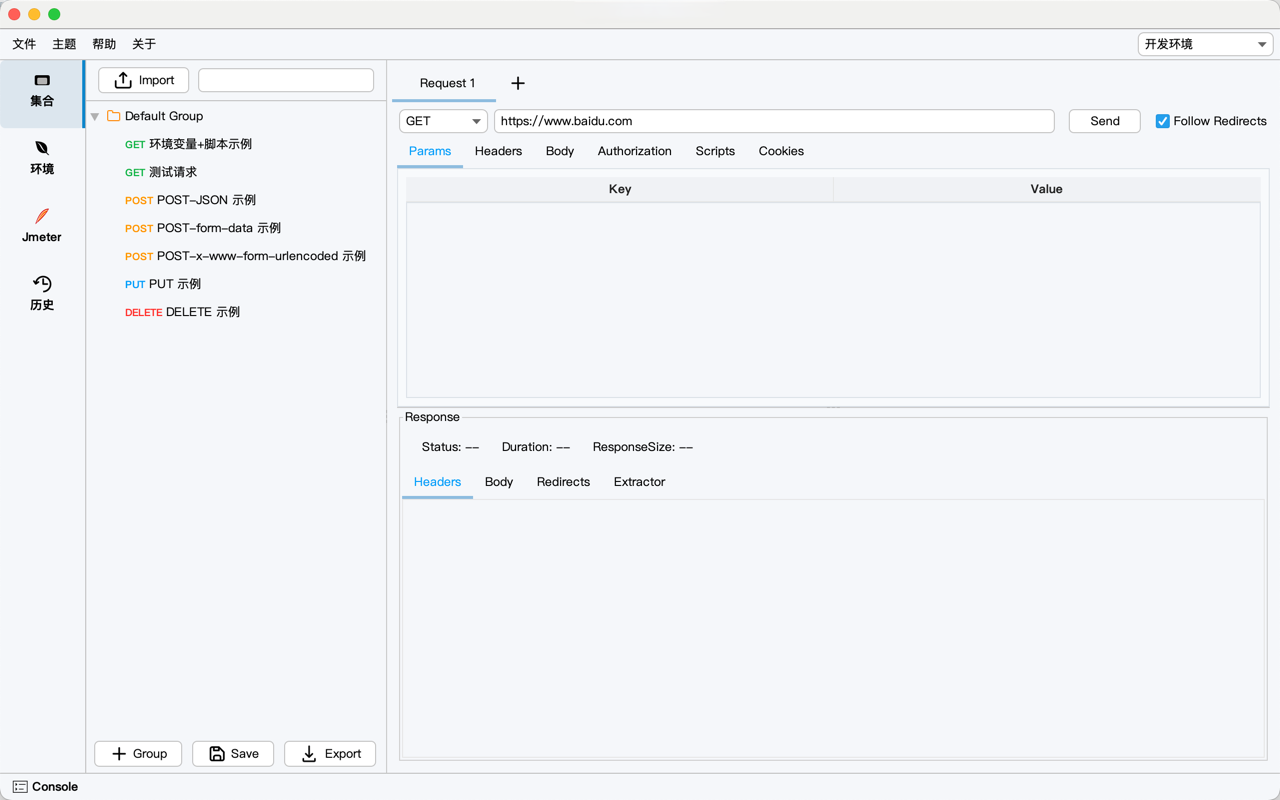Click the Status: -- label
1280x800 pixels.
pyautogui.click(x=450, y=447)
